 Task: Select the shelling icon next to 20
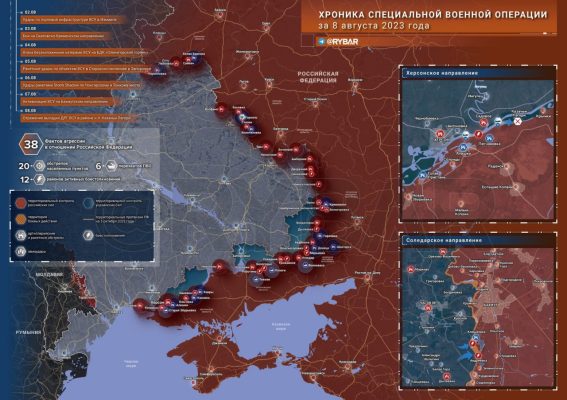(39, 166)
